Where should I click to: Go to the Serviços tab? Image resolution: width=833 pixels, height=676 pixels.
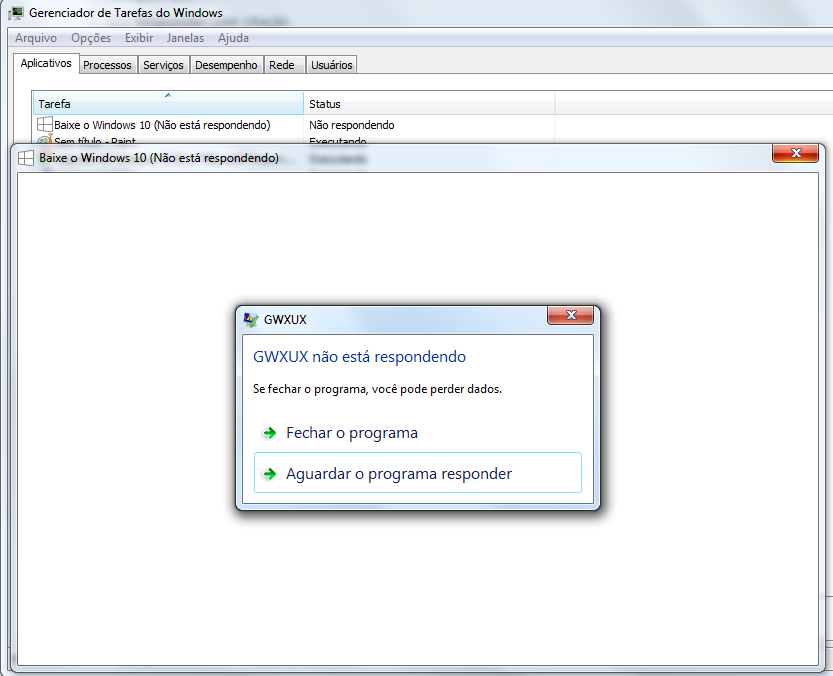(x=163, y=65)
